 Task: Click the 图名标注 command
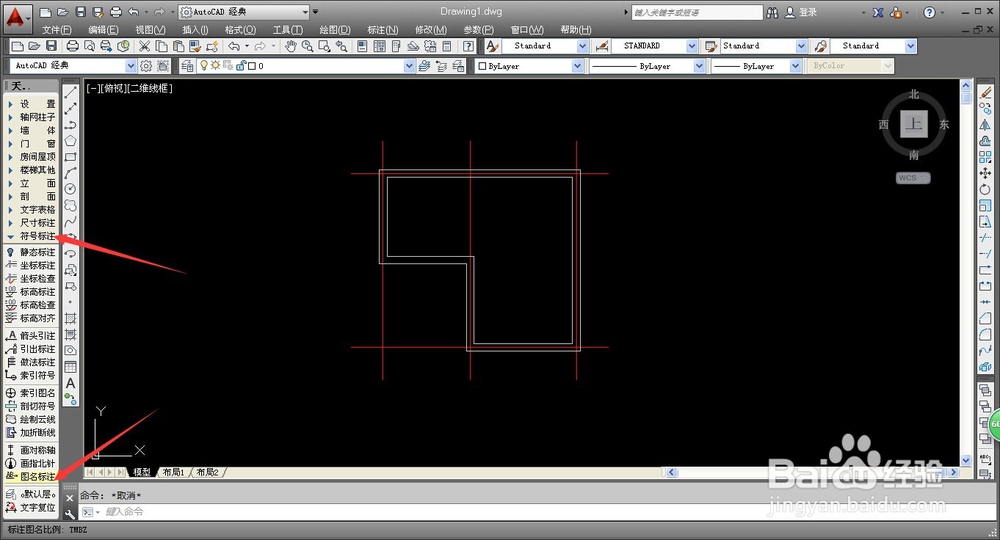[x=31, y=476]
